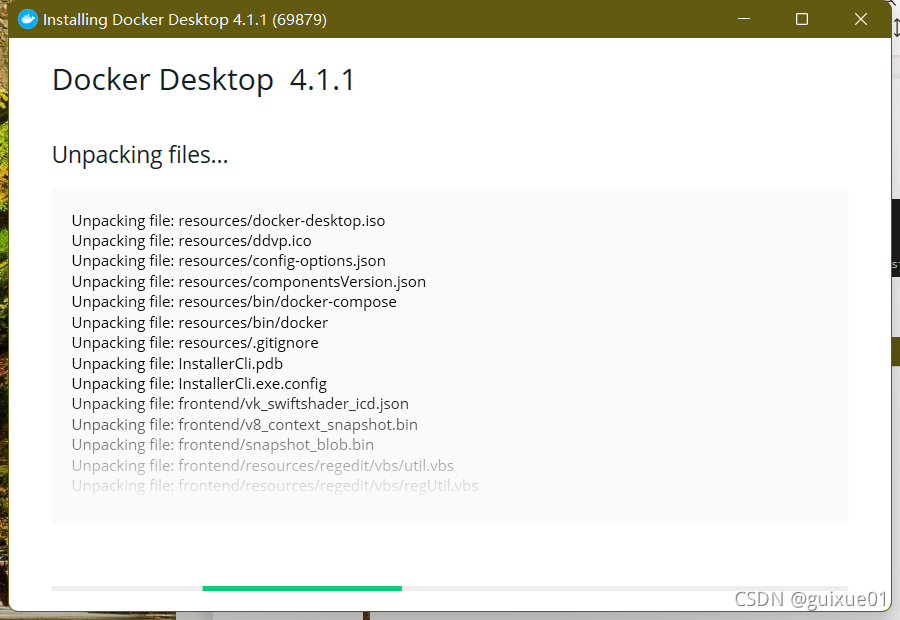Select log line 'resources/docker-desktop.iso'
Image resolution: width=900 pixels, height=620 pixels.
pos(228,220)
